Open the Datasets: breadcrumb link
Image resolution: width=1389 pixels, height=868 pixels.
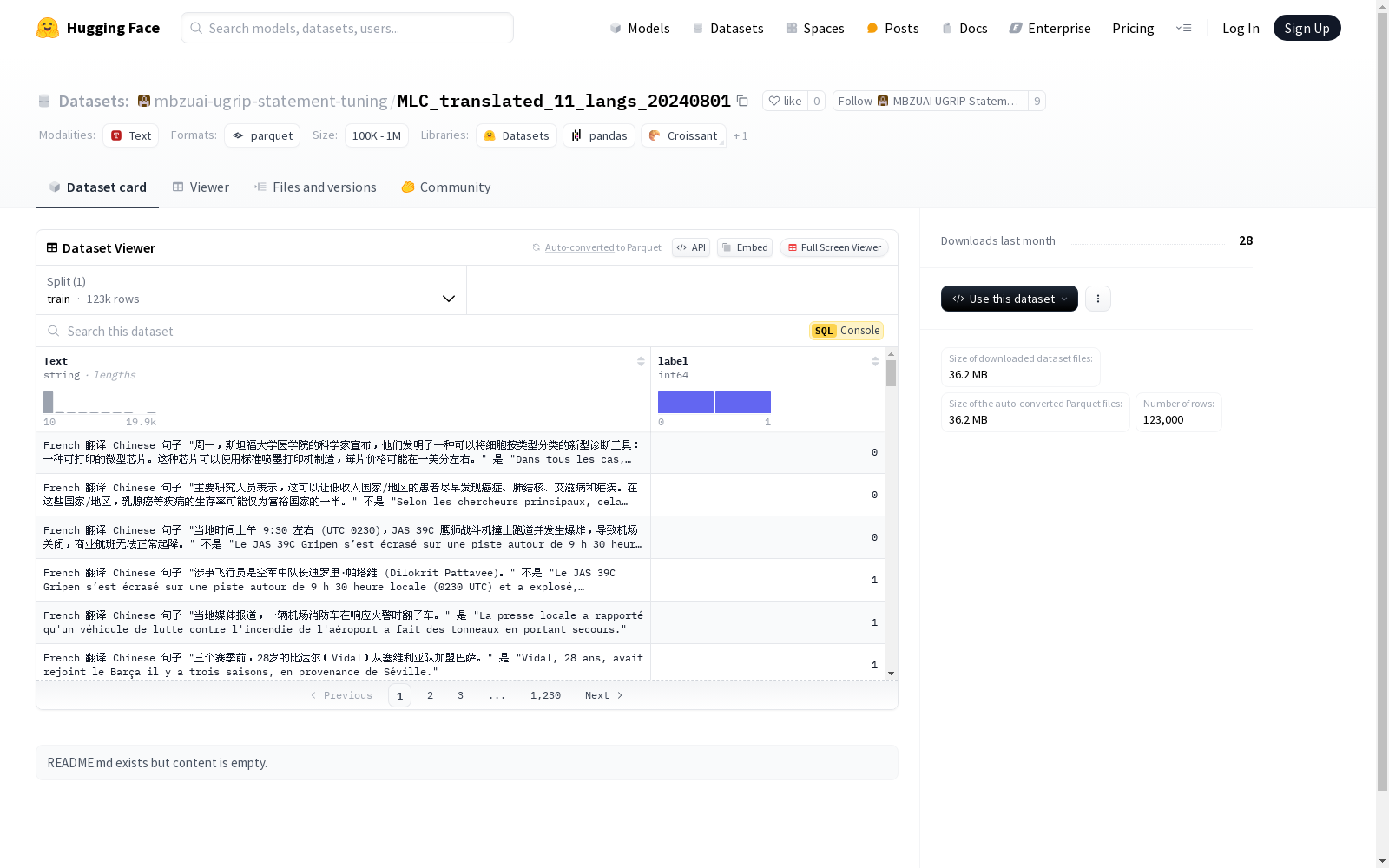pyautogui.click(x=94, y=101)
